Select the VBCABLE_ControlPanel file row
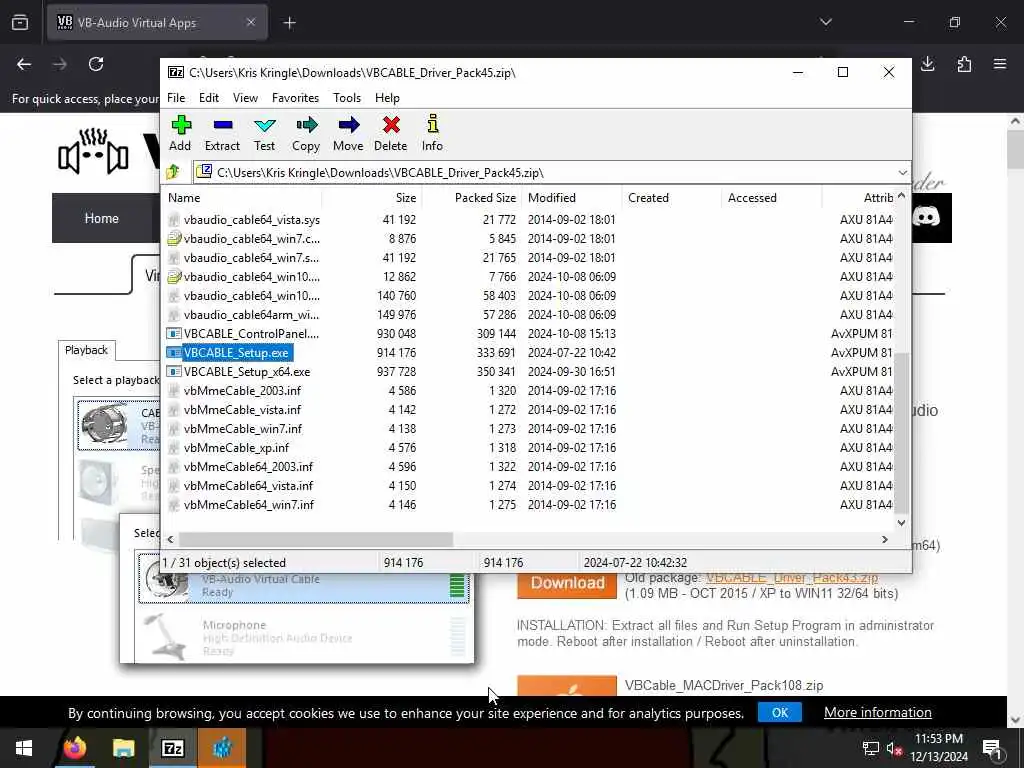The width and height of the screenshot is (1024, 768). [x=529, y=334]
